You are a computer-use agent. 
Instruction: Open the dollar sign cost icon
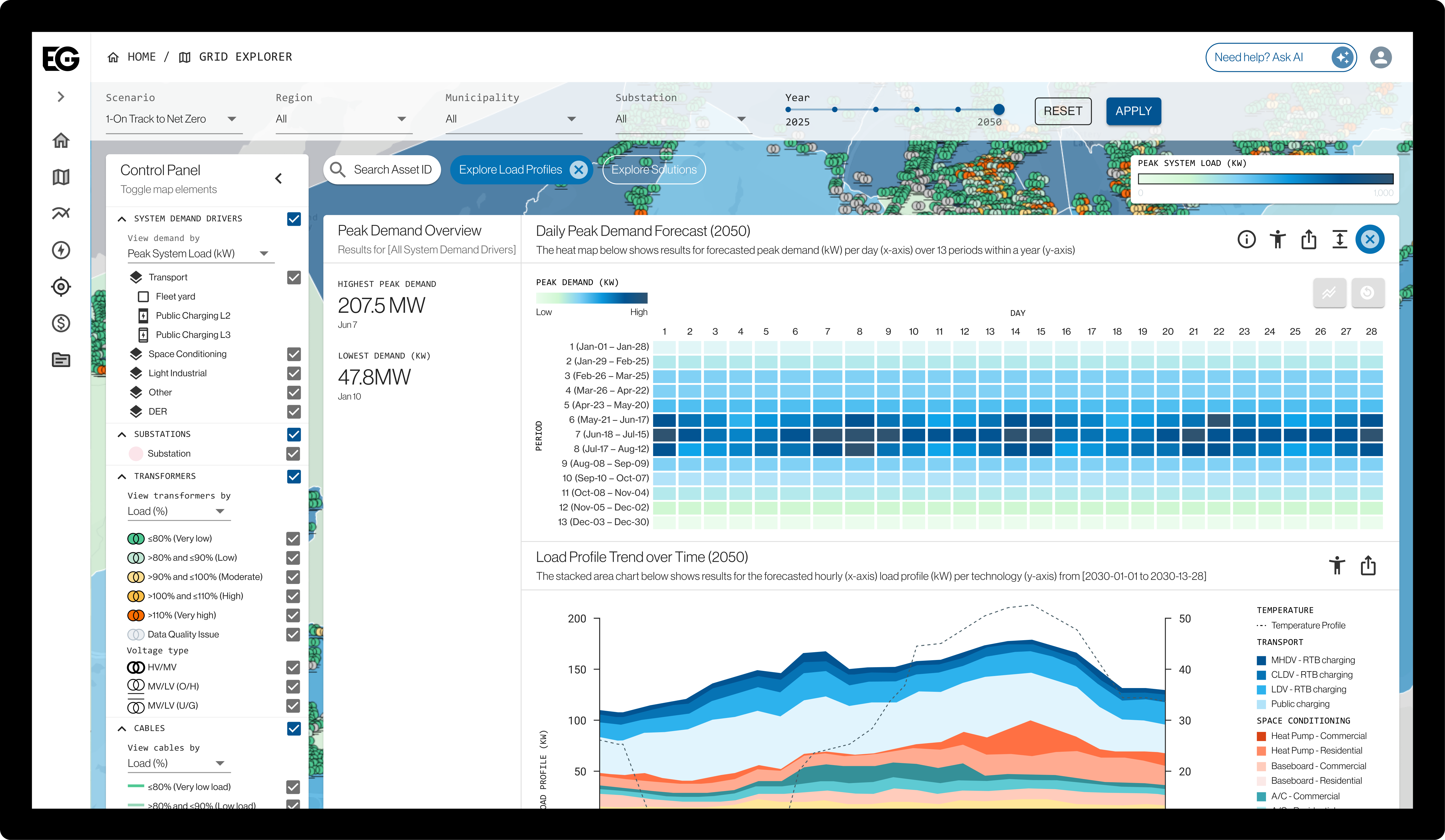pos(61,323)
